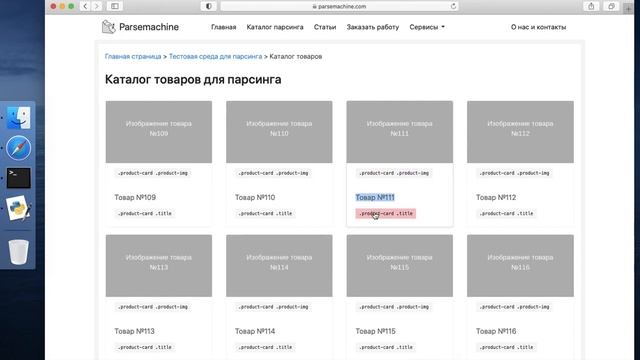Image resolution: width=640 pixels, height=360 pixels.
Task: Click the Каталог товаров breadcrumb text
Action: [296, 56]
